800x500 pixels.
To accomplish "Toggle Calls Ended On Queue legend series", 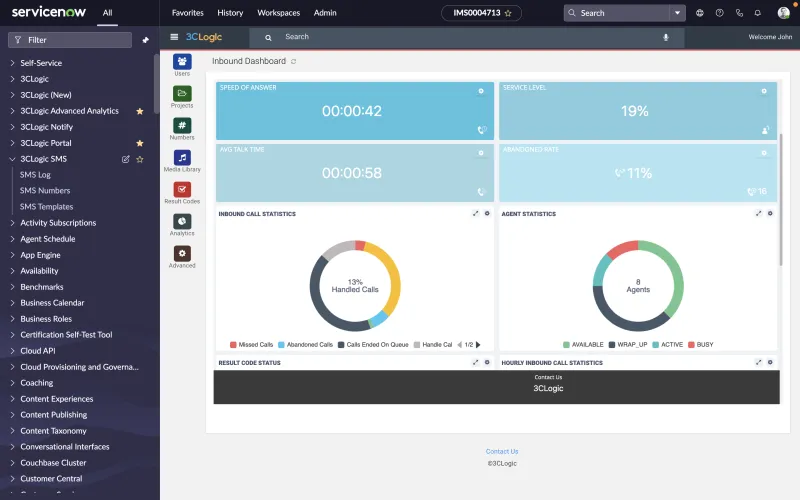I will pos(373,345).
